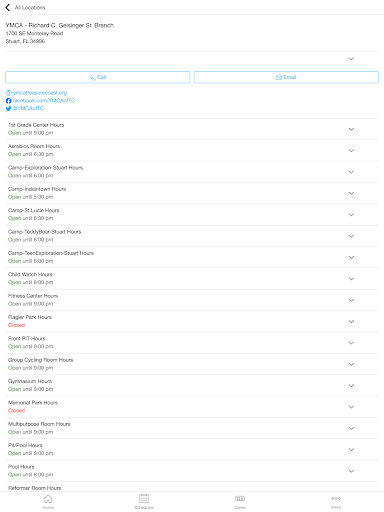Image resolution: width=384 pixels, height=512 pixels.
Task: Select the 'Closed' status under Memorial Park Hours
Action: pyautogui.click(x=17, y=410)
